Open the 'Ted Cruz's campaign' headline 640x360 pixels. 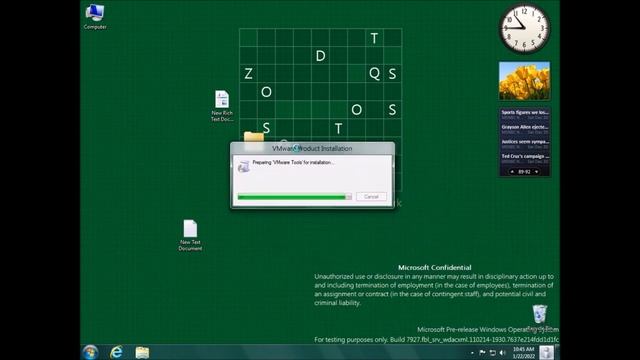[524, 158]
